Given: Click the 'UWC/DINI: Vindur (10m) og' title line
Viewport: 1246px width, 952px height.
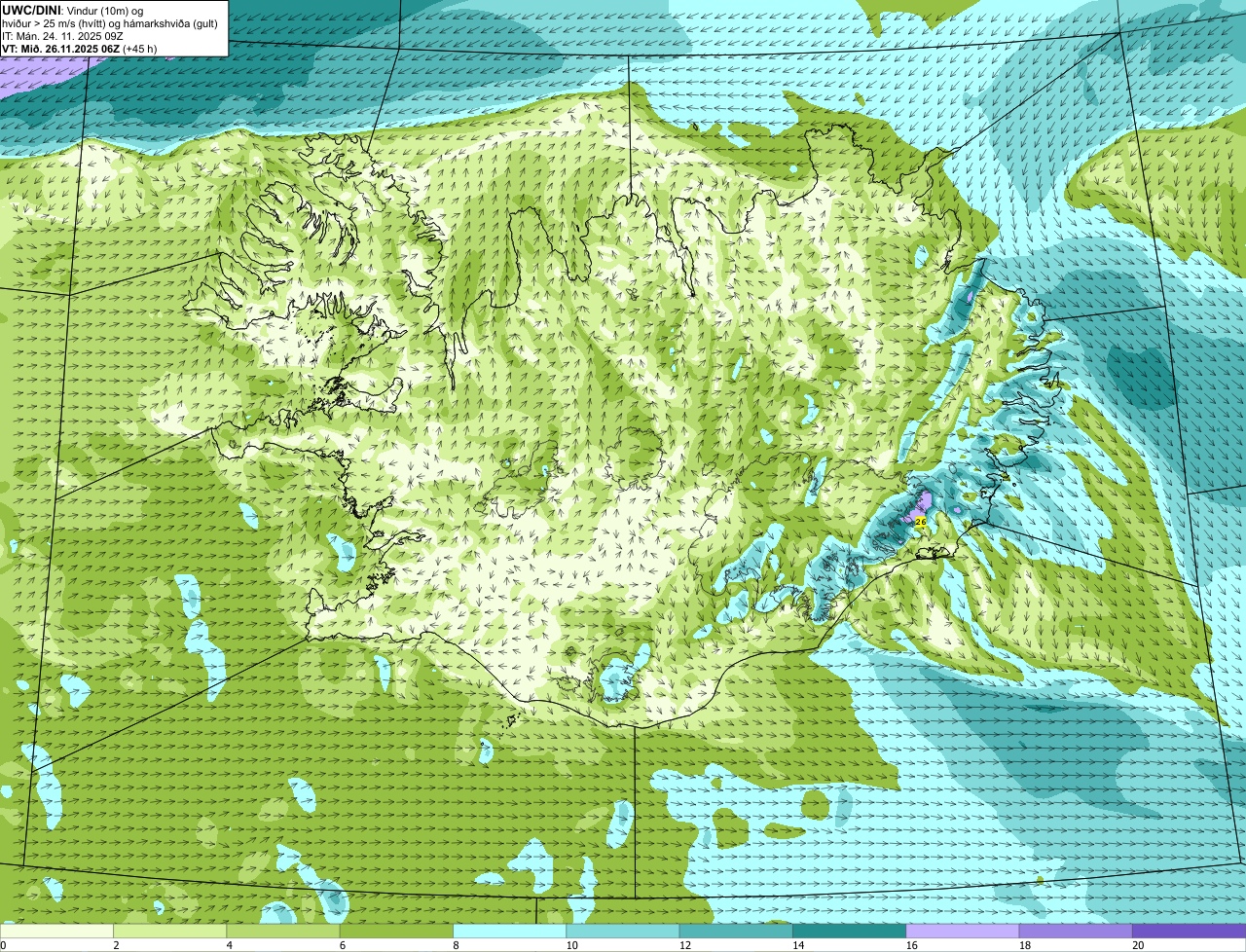Looking at the screenshot, I should pos(73,10).
